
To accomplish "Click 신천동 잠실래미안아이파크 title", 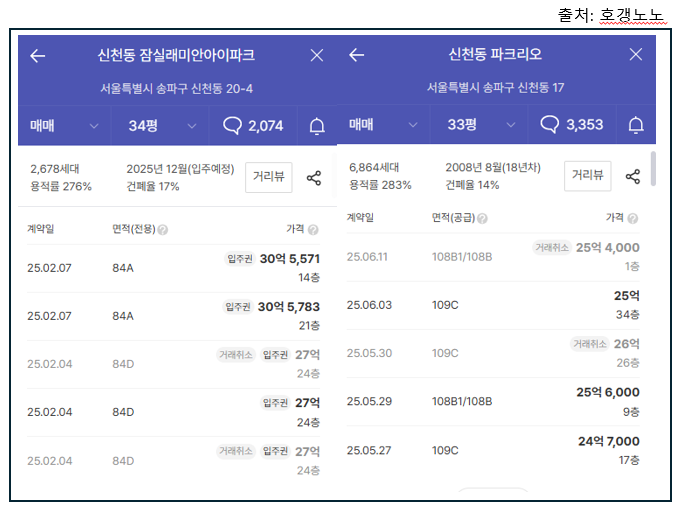I will click(x=176, y=56).
